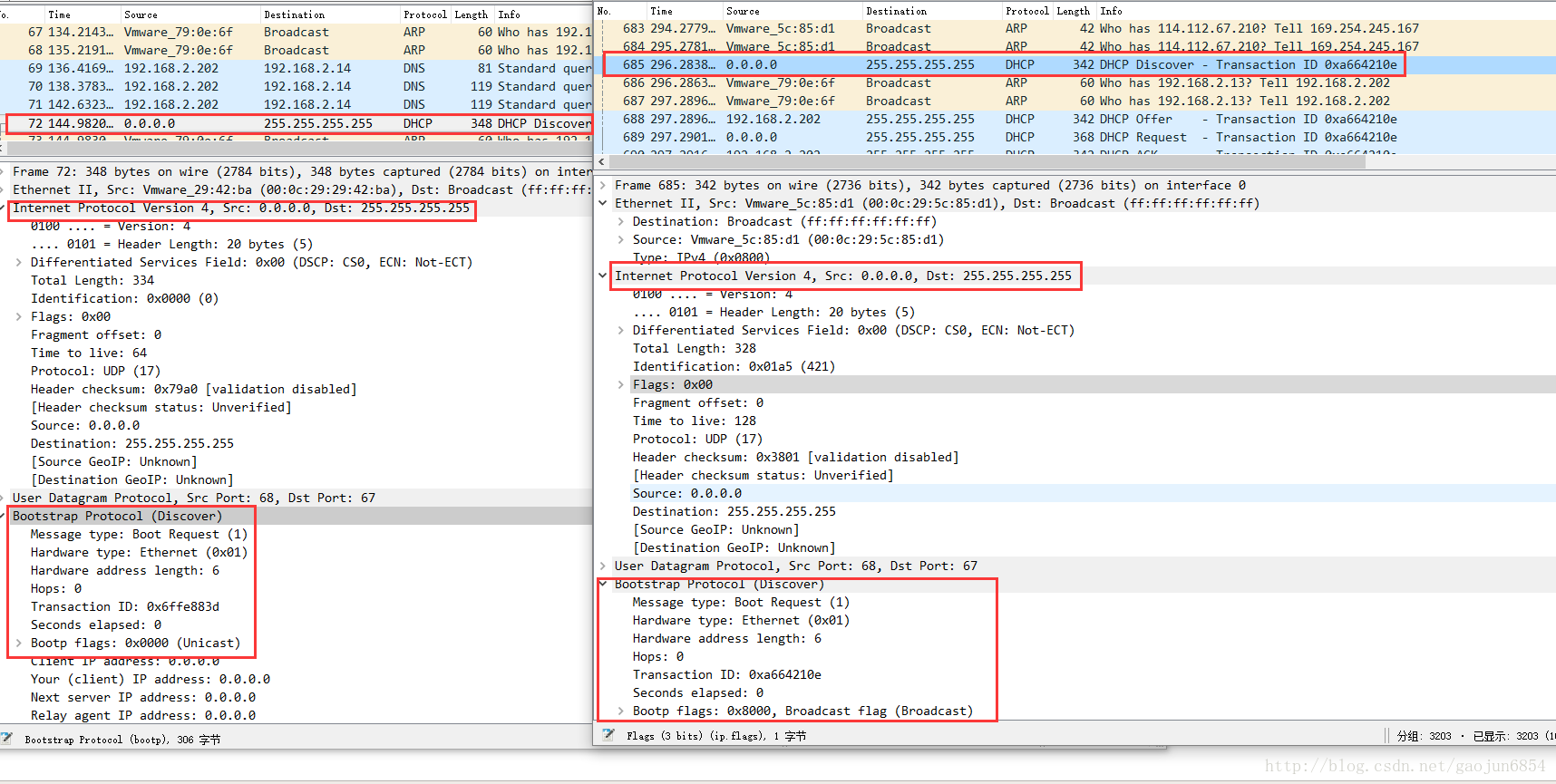Select Time to live: 128 field
The width and height of the screenshot is (1556, 784).
pos(695,421)
